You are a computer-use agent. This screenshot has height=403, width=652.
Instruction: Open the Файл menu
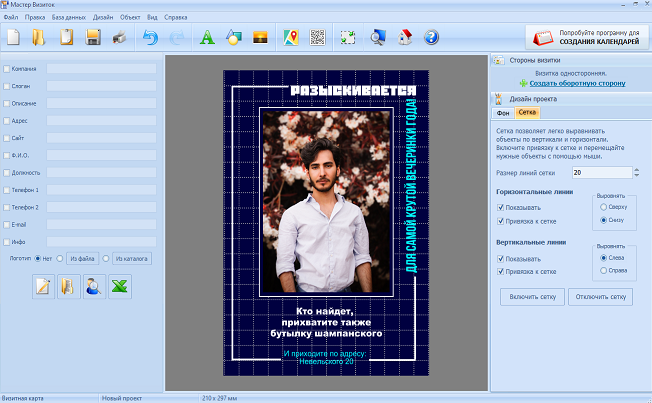[11, 17]
